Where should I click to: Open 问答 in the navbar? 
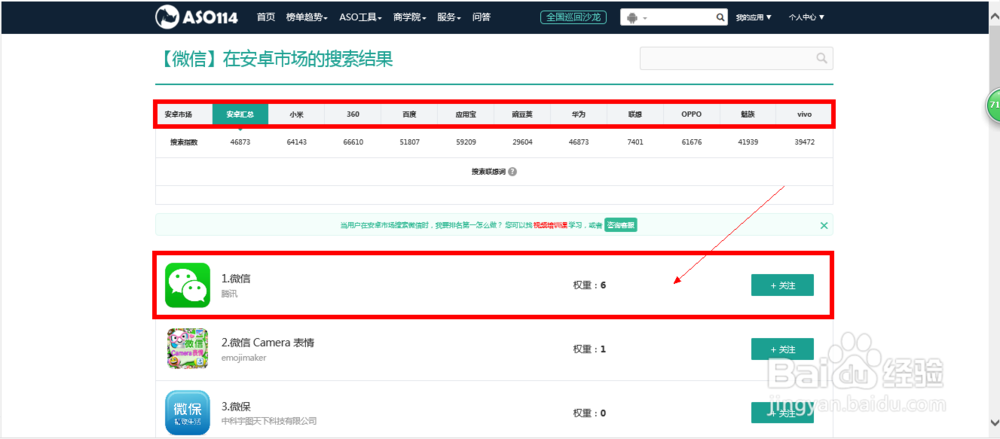482,17
